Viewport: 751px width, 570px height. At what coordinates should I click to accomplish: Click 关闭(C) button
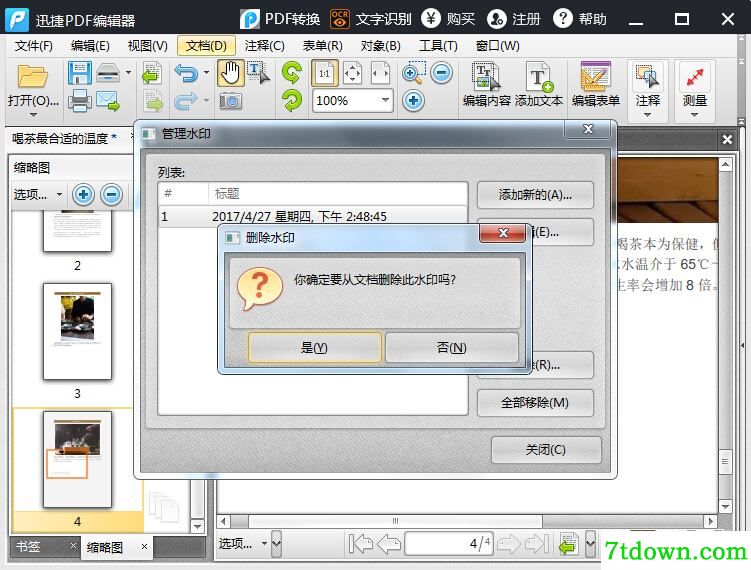[546, 449]
